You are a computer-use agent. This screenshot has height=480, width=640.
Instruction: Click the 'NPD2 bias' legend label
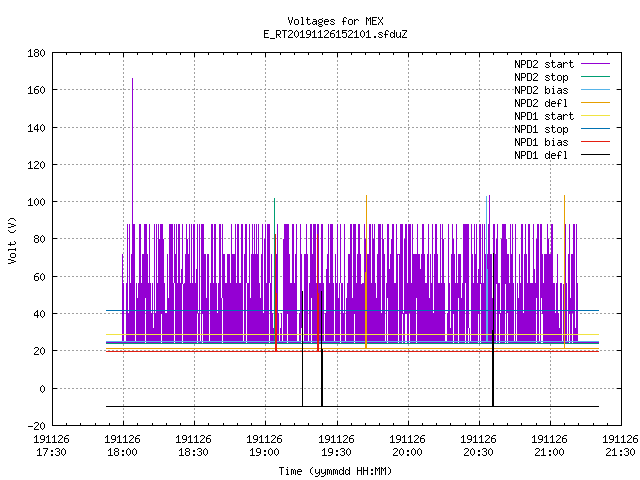click(x=541, y=90)
